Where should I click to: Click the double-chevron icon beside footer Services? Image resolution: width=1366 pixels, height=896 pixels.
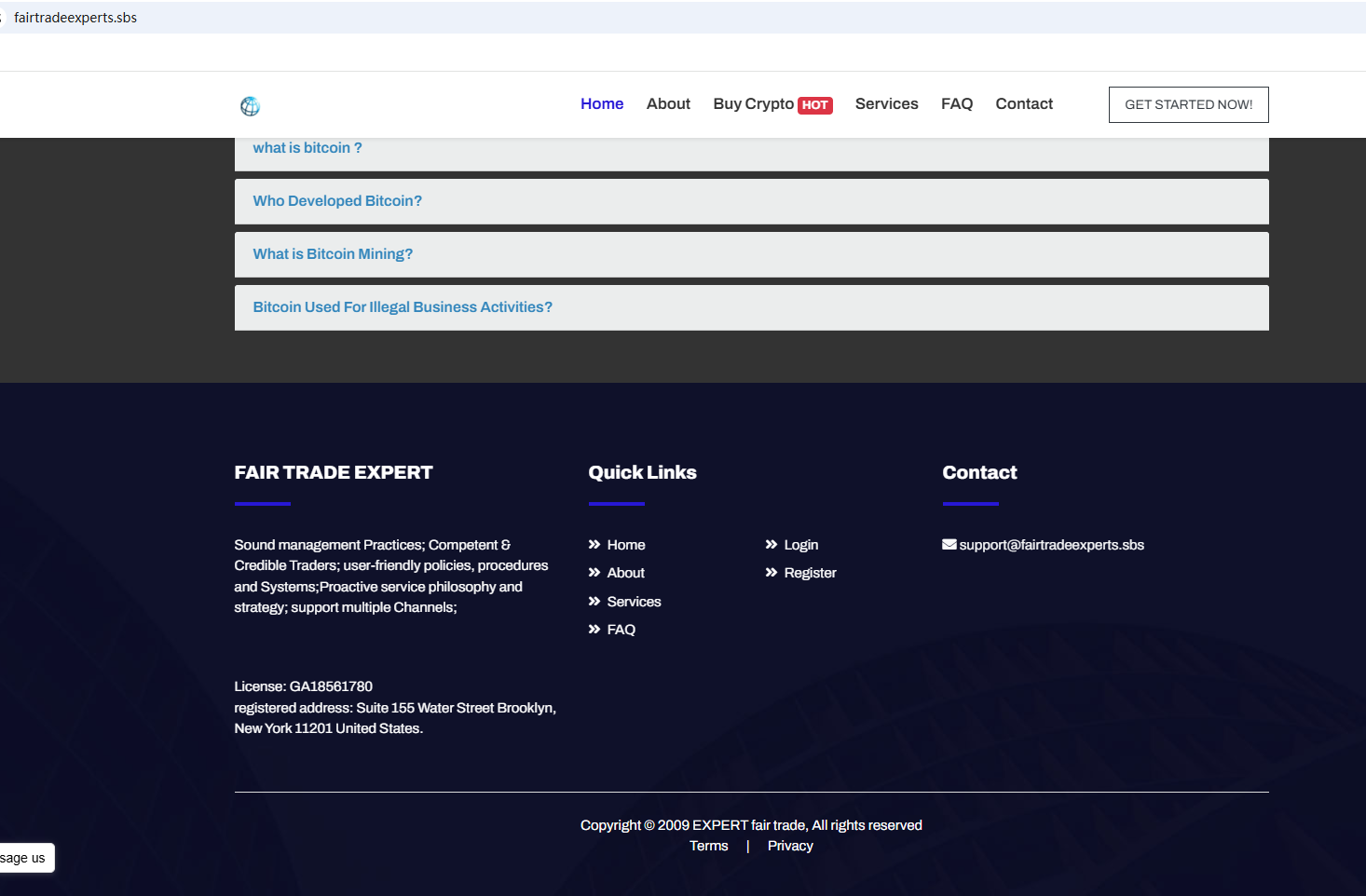click(594, 602)
